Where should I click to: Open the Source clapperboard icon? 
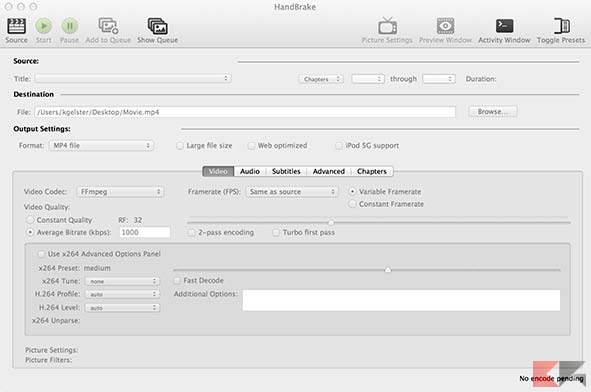click(x=16, y=26)
